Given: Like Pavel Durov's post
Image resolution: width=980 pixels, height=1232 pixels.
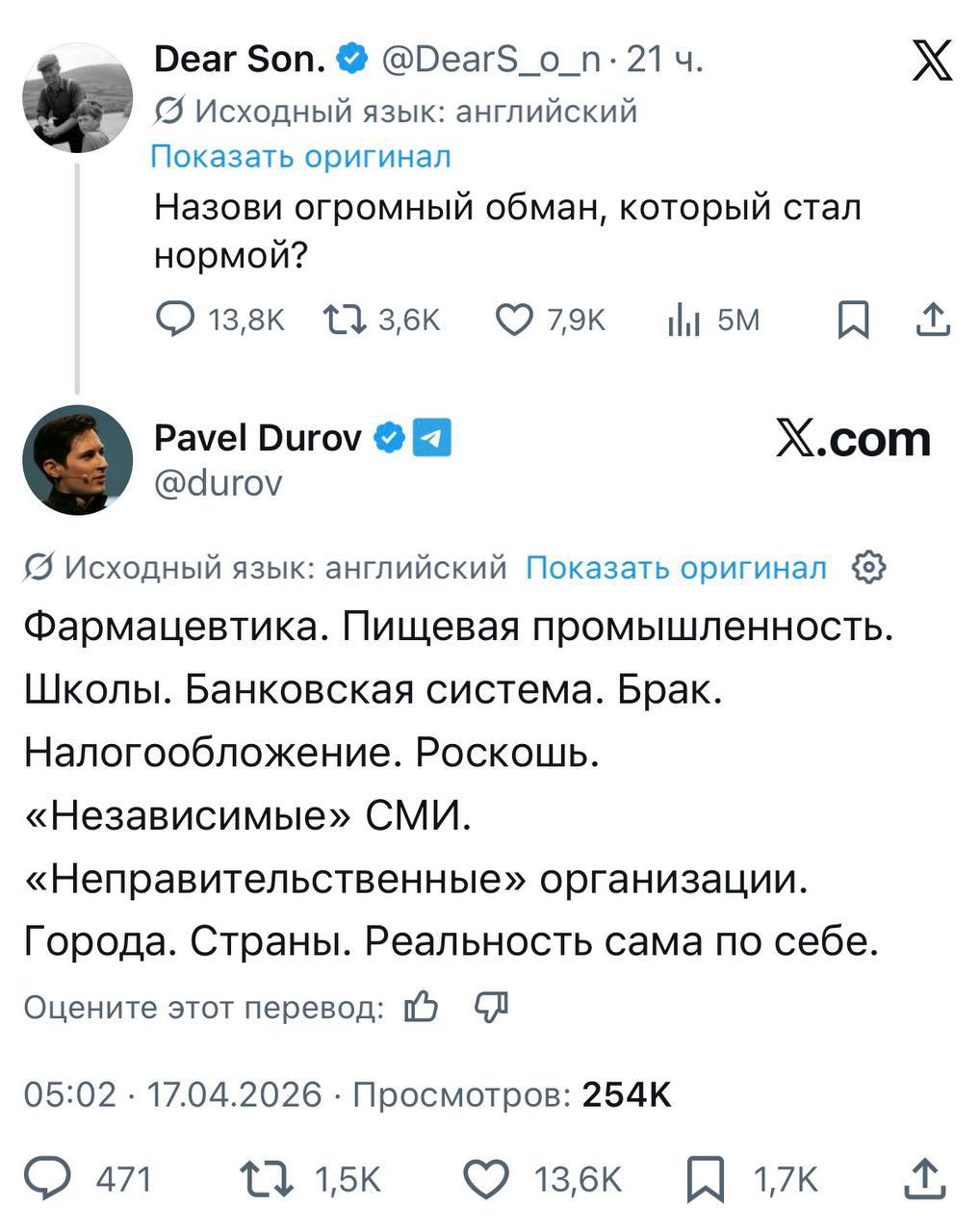Looking at the screenshot, I should click(x=487, y=1178).
